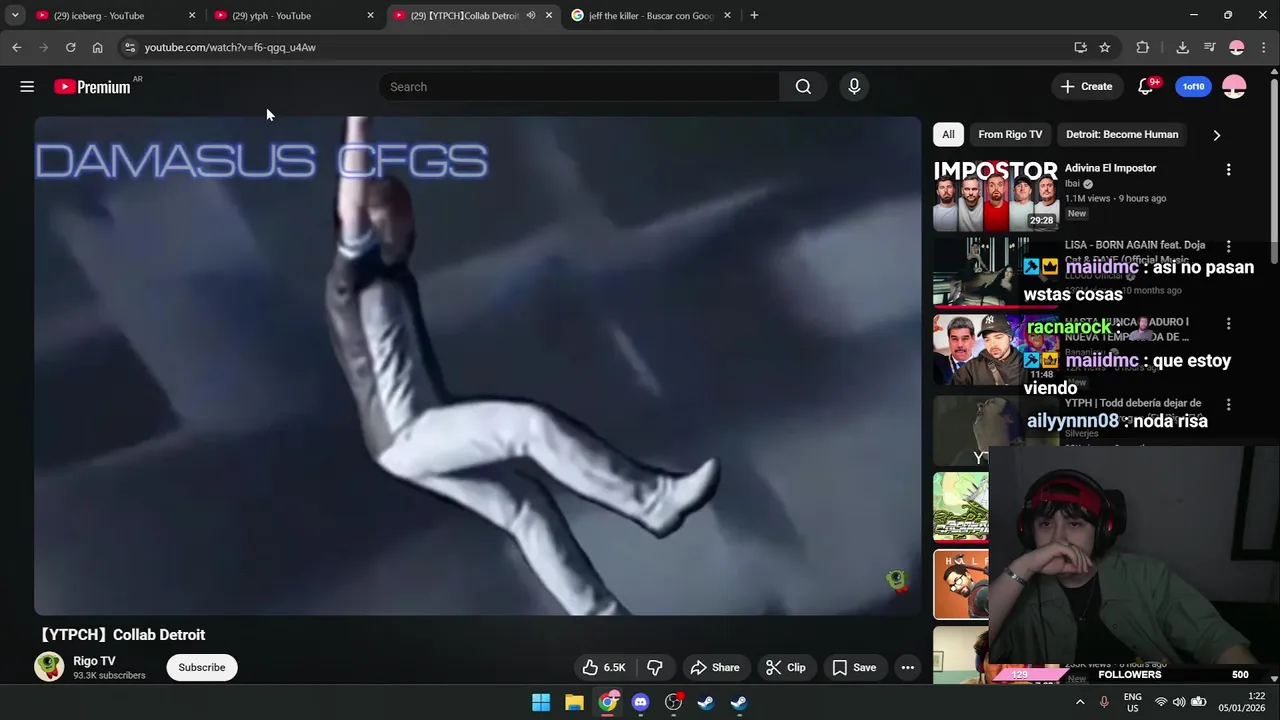
Task: Open the network Wi-Fi tray icon
Action: [x=1160, y=702]
